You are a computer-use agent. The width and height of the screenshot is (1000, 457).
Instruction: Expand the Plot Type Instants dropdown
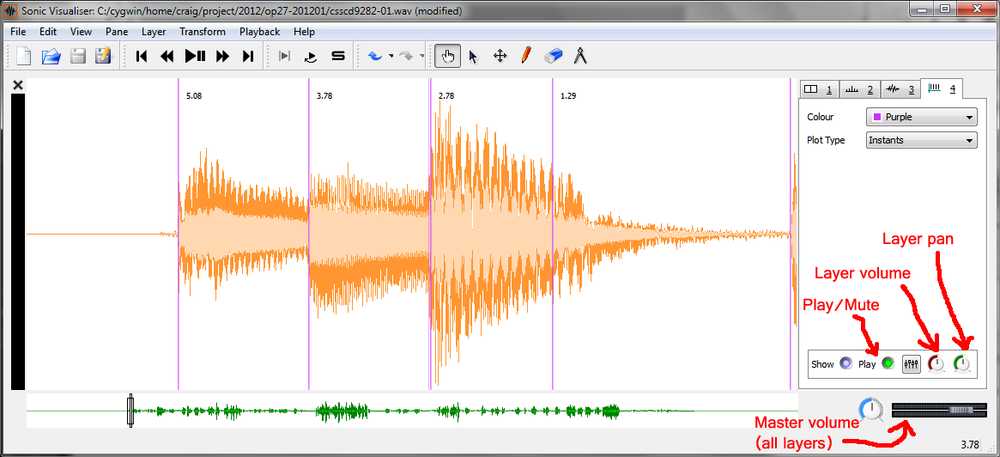920,140
